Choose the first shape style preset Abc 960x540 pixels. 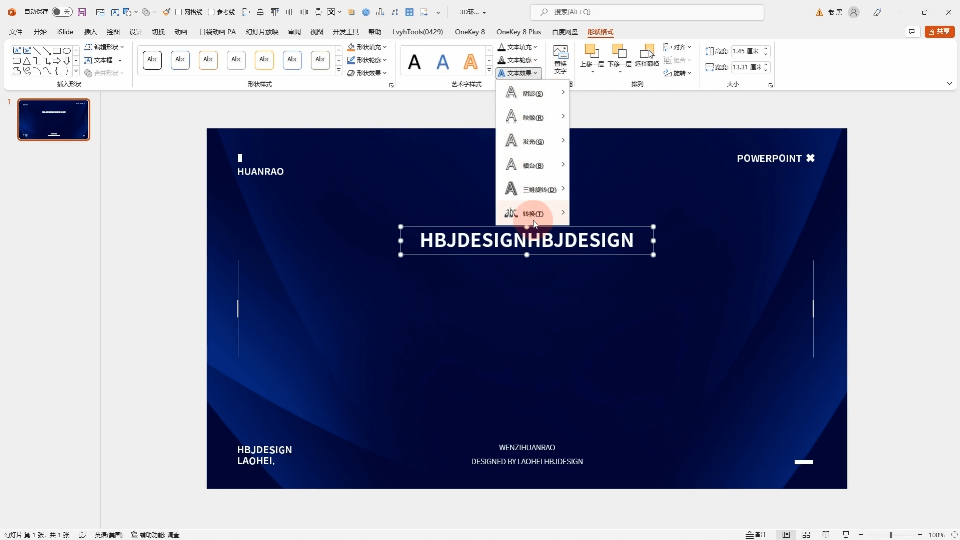point(152,60)
